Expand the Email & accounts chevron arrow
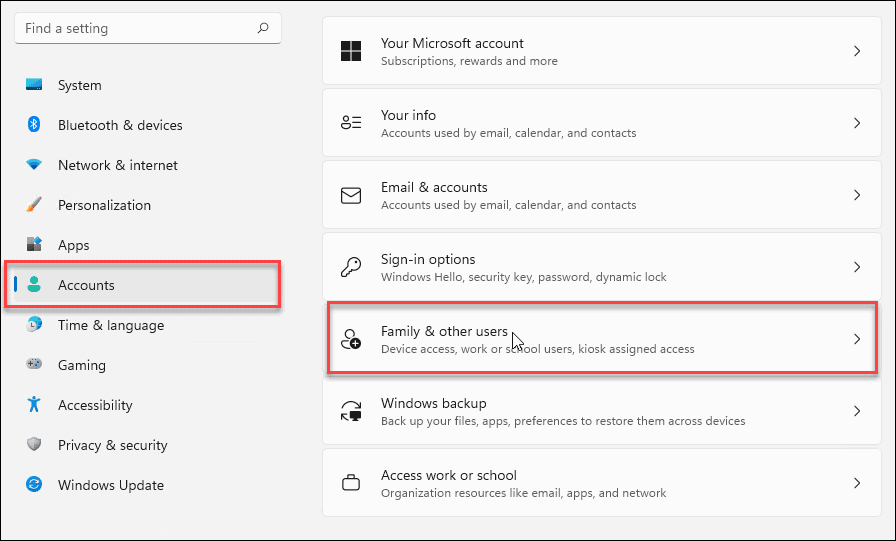The height and width of the screenshot is (541, 896). pos(856,195)
